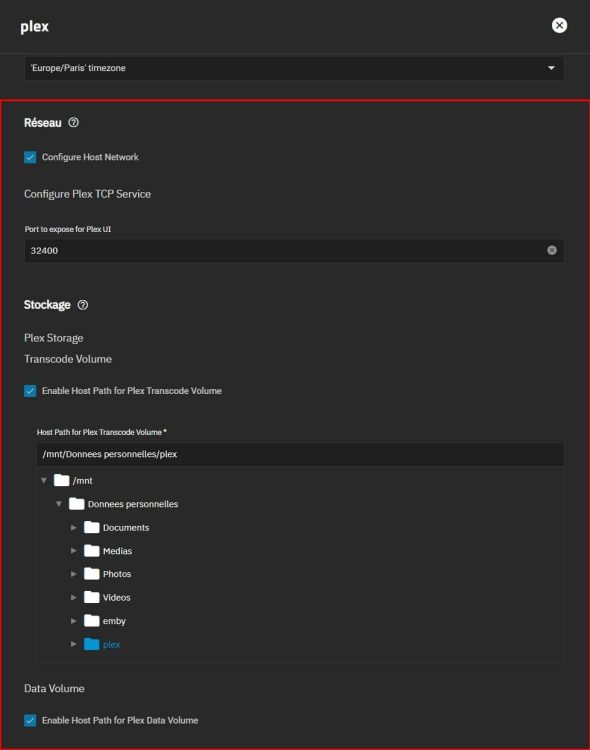
Task: Toggle the Configure Host Network checkbox
Action: pos(30,157)
